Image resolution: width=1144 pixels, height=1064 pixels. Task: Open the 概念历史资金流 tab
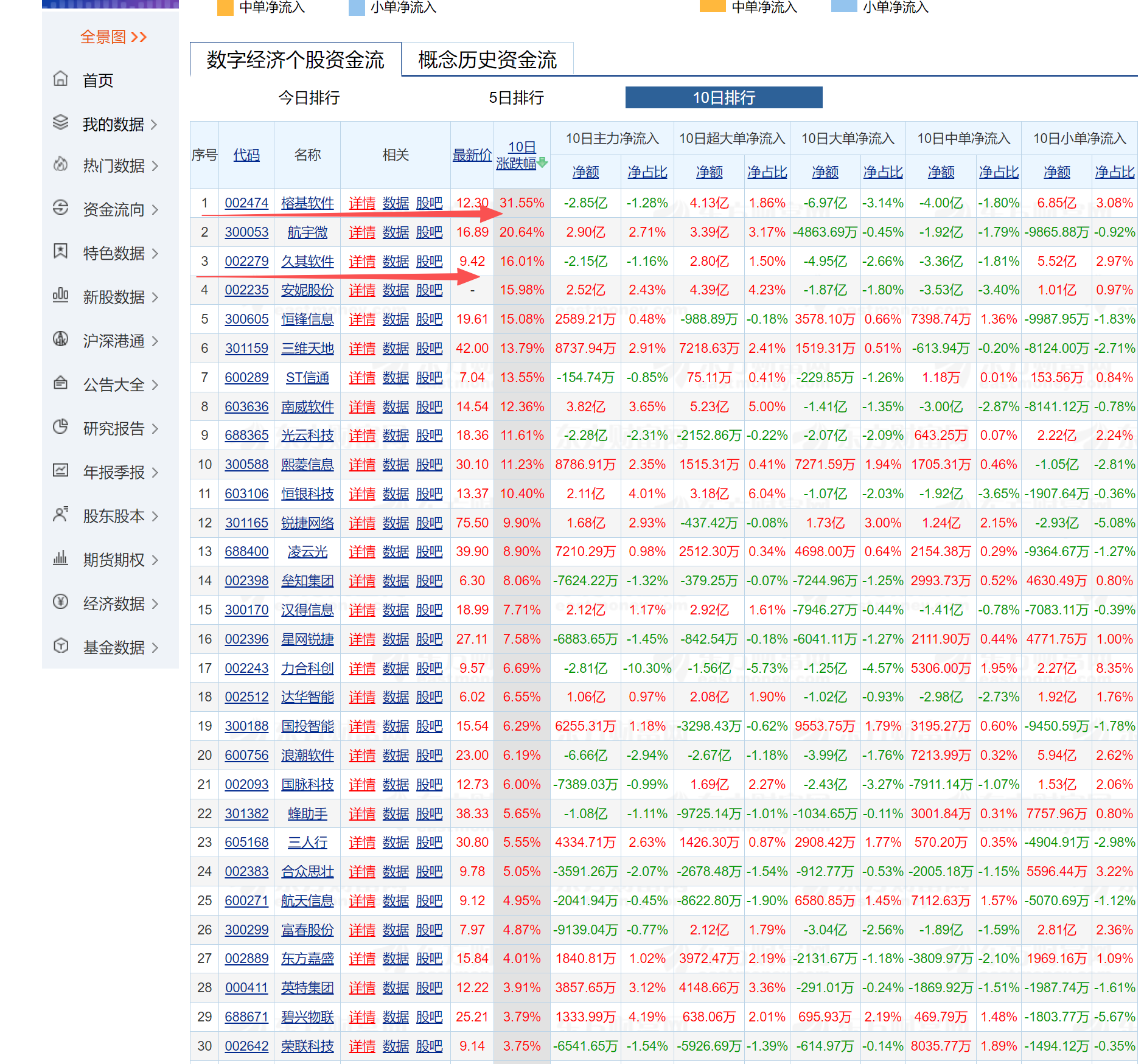pyautogui.click(x=487, y=60)
